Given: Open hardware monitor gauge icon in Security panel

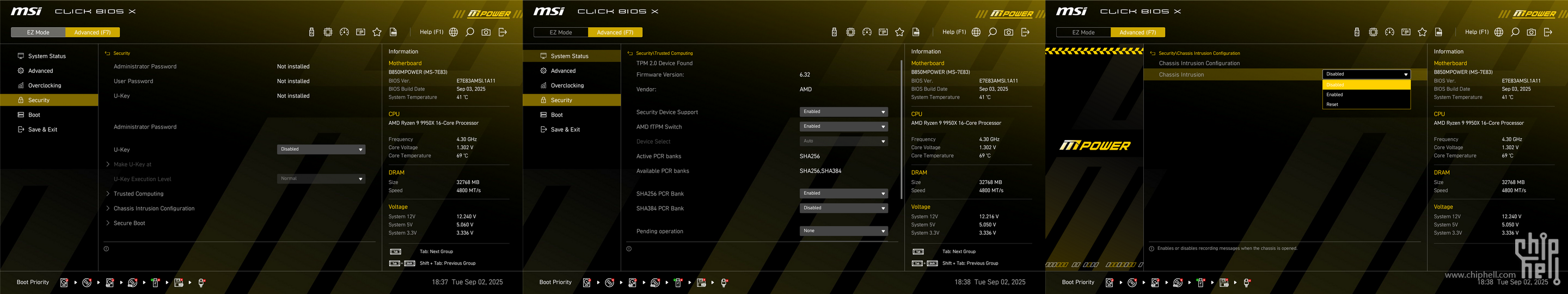Looking at the screenshot, I should click(x=345, y=32).
